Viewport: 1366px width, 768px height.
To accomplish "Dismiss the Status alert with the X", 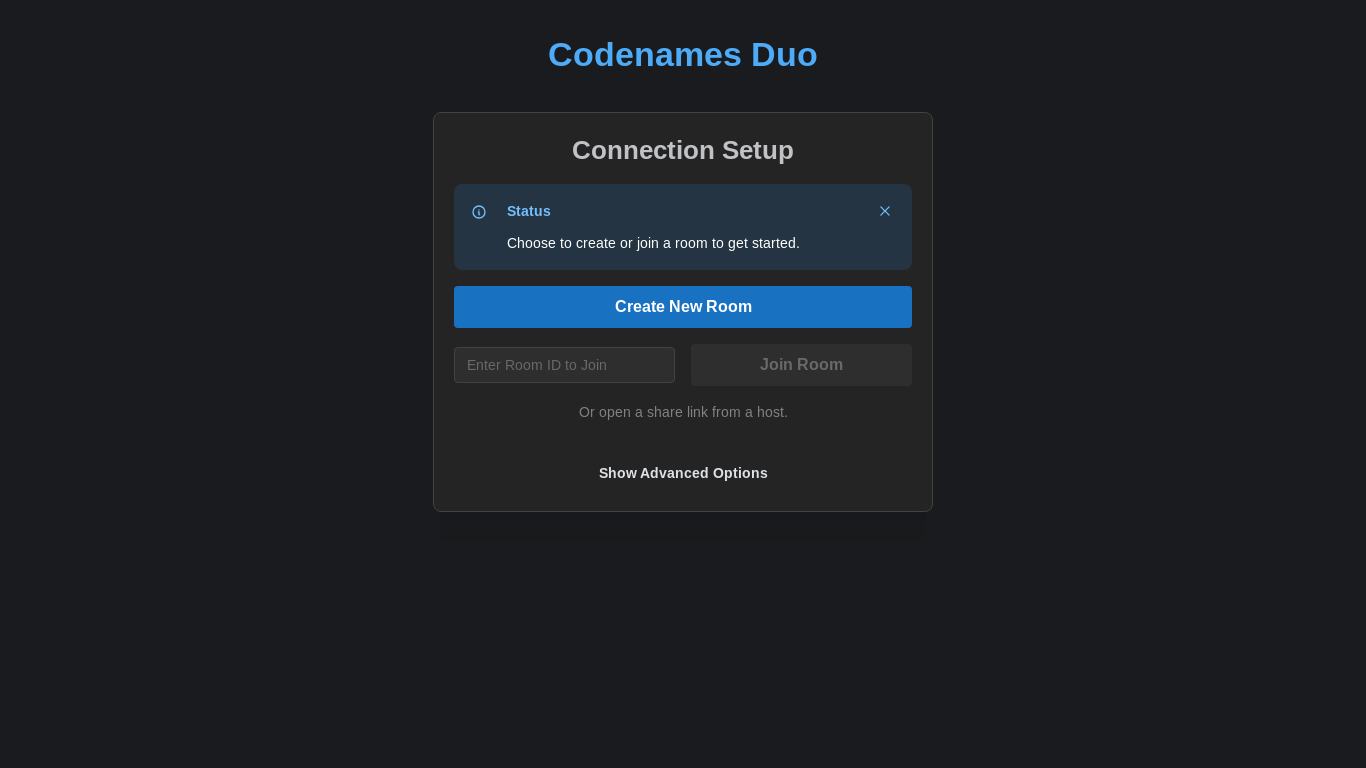I will (885, 211).
